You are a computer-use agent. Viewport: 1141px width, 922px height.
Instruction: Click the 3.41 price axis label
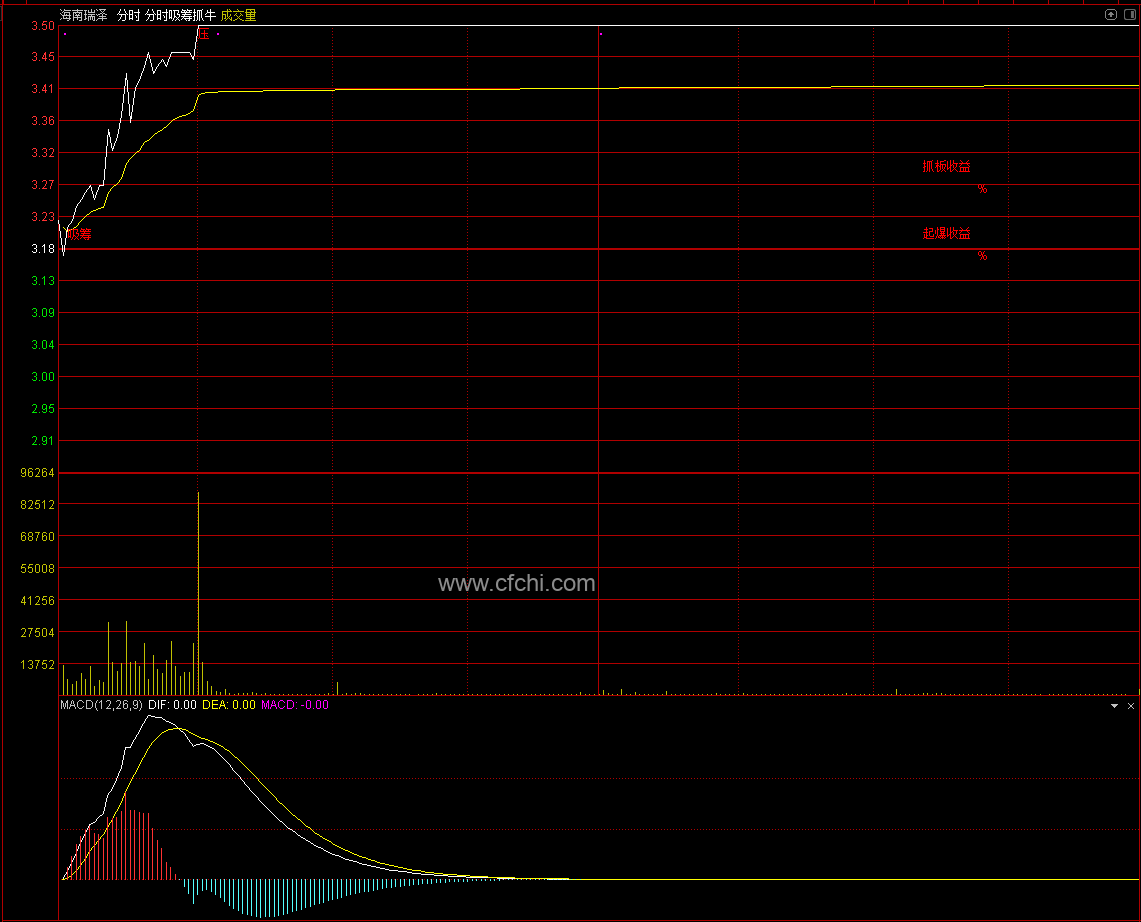coord(43,89)
